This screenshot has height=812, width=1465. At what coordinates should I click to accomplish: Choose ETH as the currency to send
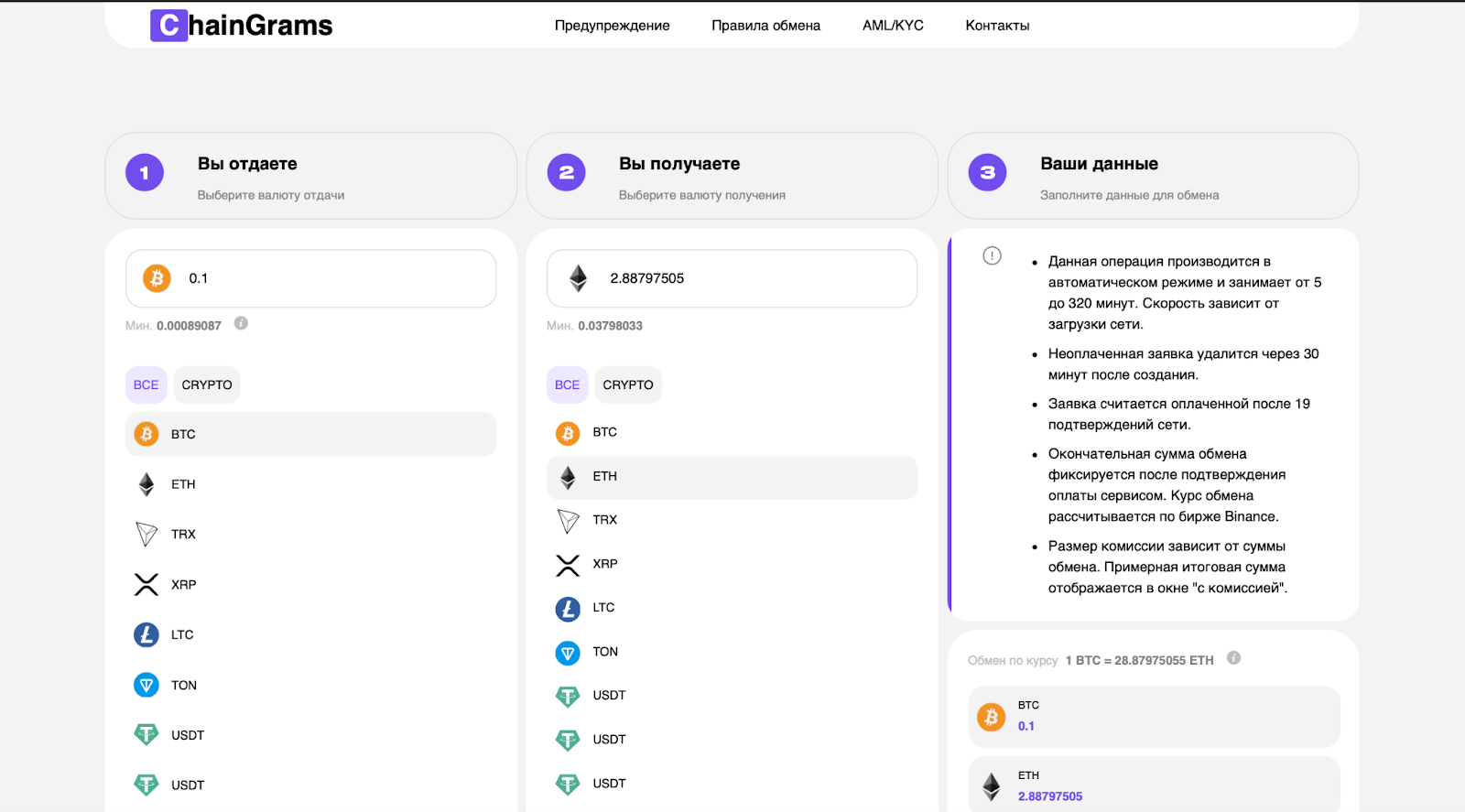[x=183, y=484]
